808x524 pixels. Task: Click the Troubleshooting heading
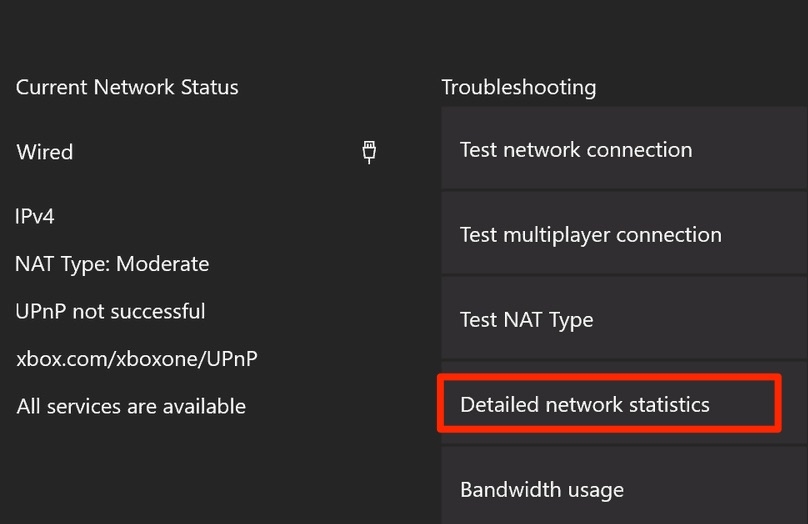tap(519, 89)
